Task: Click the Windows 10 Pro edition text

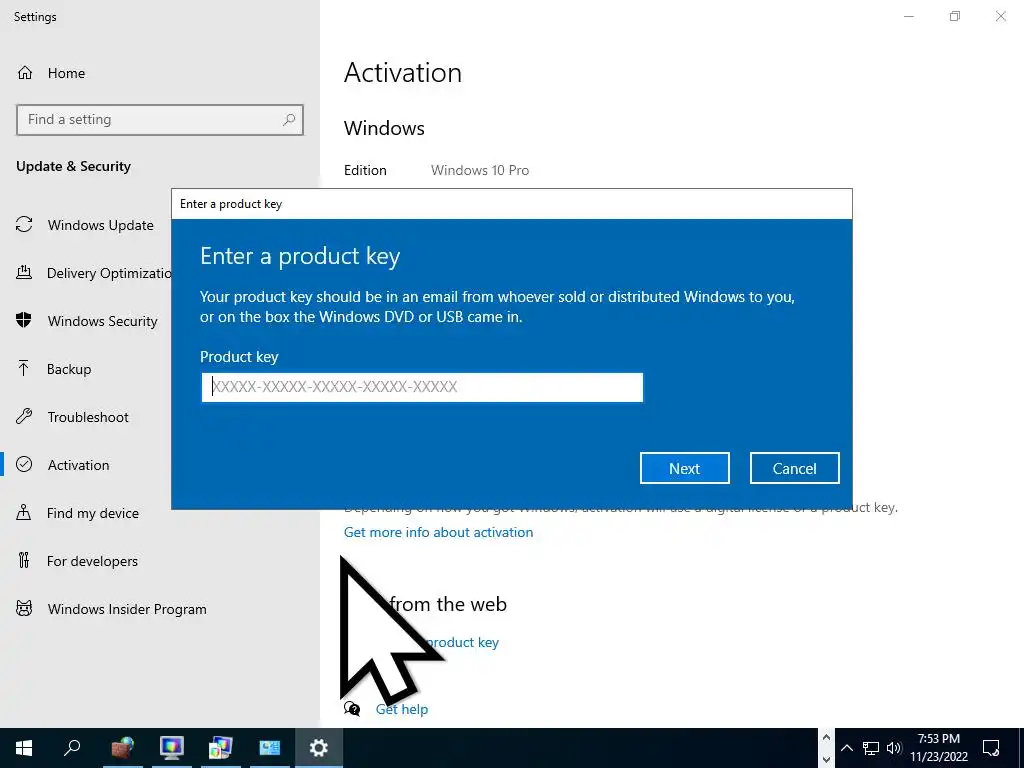Action: pos(480,170)
